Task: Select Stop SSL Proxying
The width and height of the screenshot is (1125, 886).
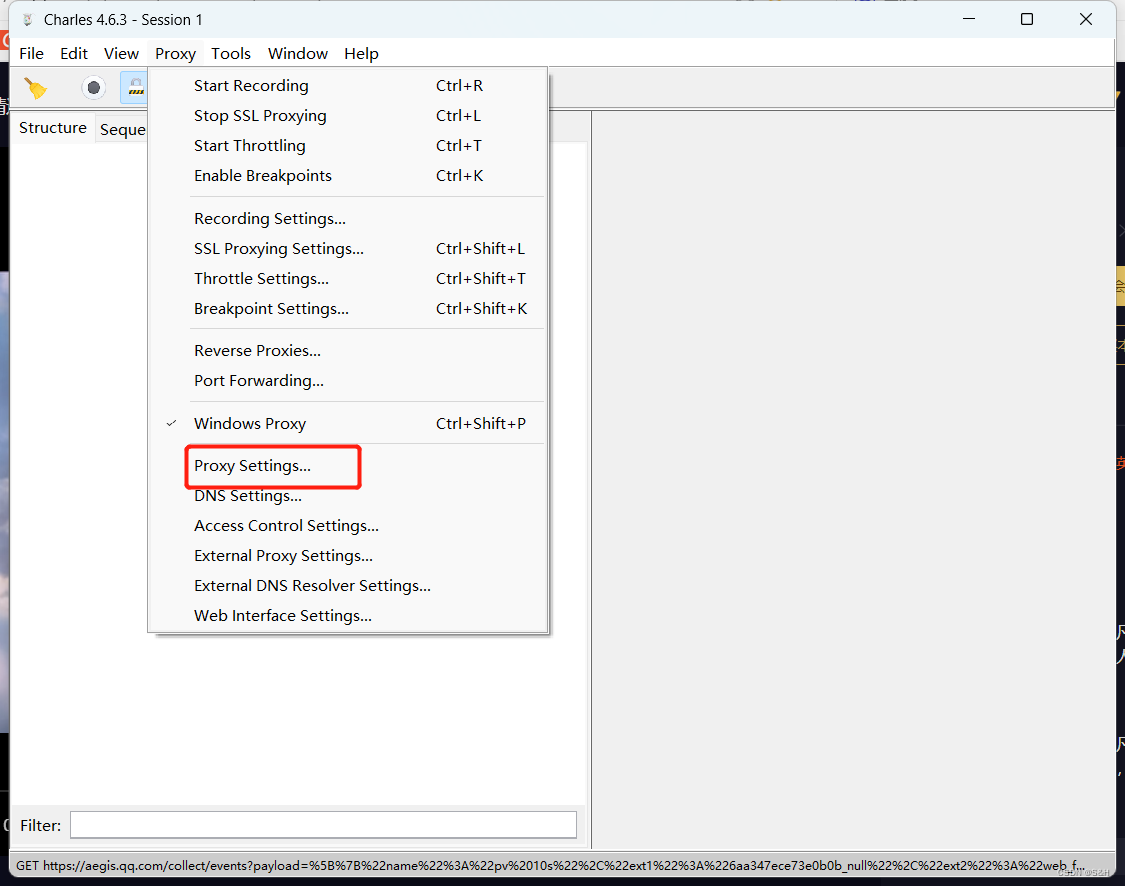Action: click(348, 116)
